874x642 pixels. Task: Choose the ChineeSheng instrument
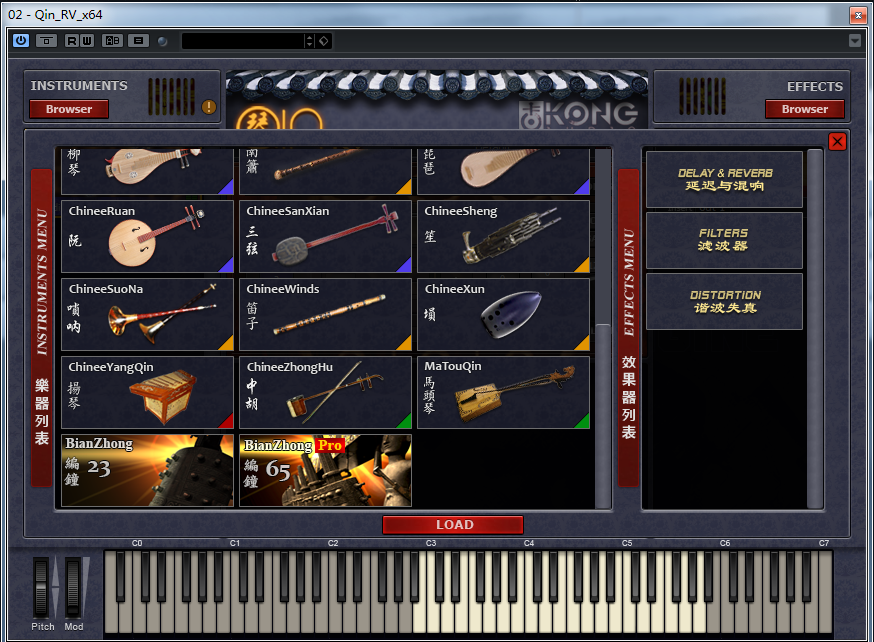pos(502,237)
